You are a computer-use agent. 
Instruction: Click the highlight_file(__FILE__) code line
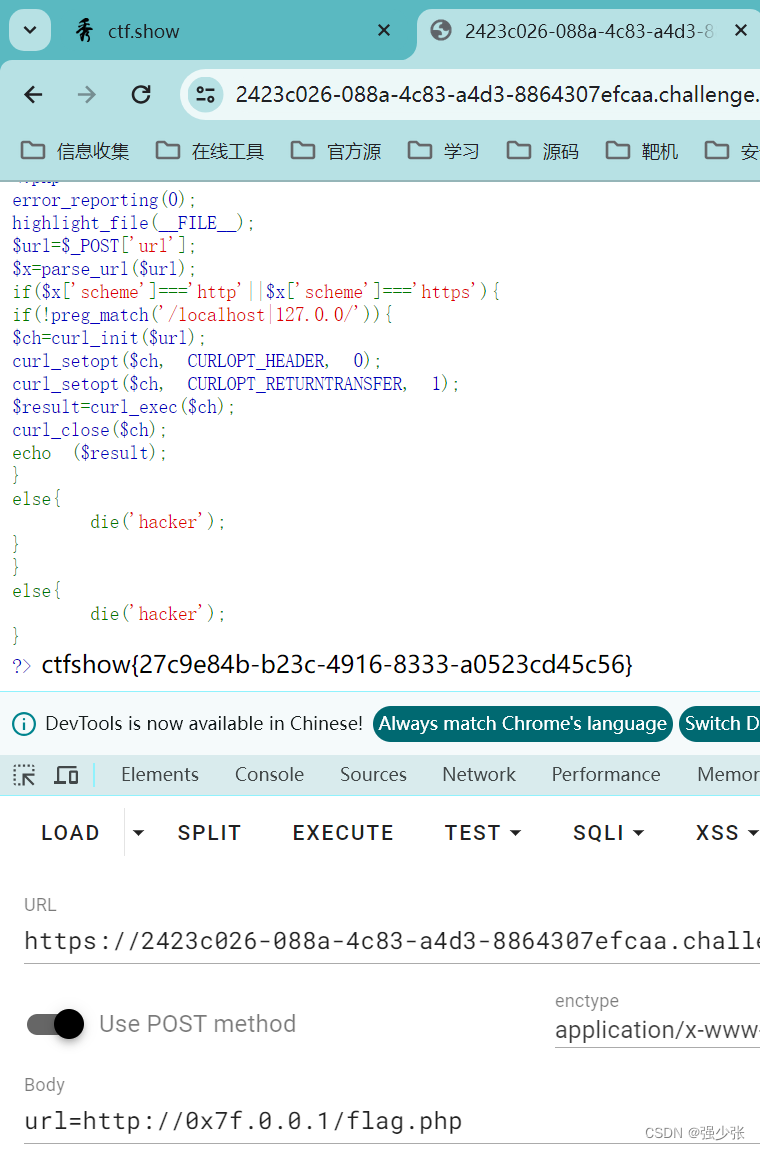click(x=133, y=223)
